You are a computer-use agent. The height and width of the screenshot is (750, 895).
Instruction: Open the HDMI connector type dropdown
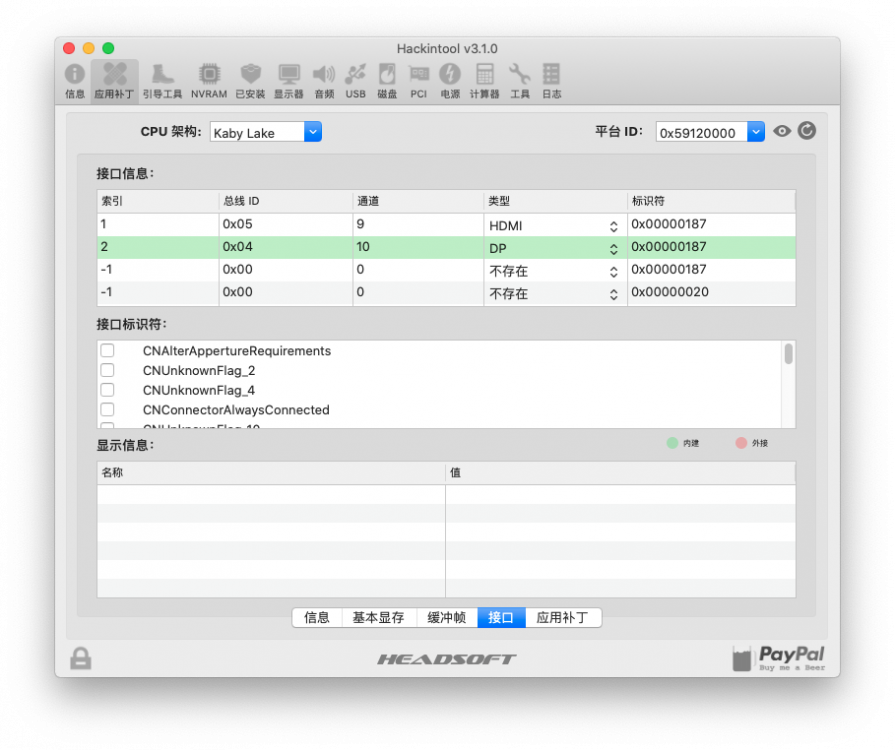coord(553,225)
